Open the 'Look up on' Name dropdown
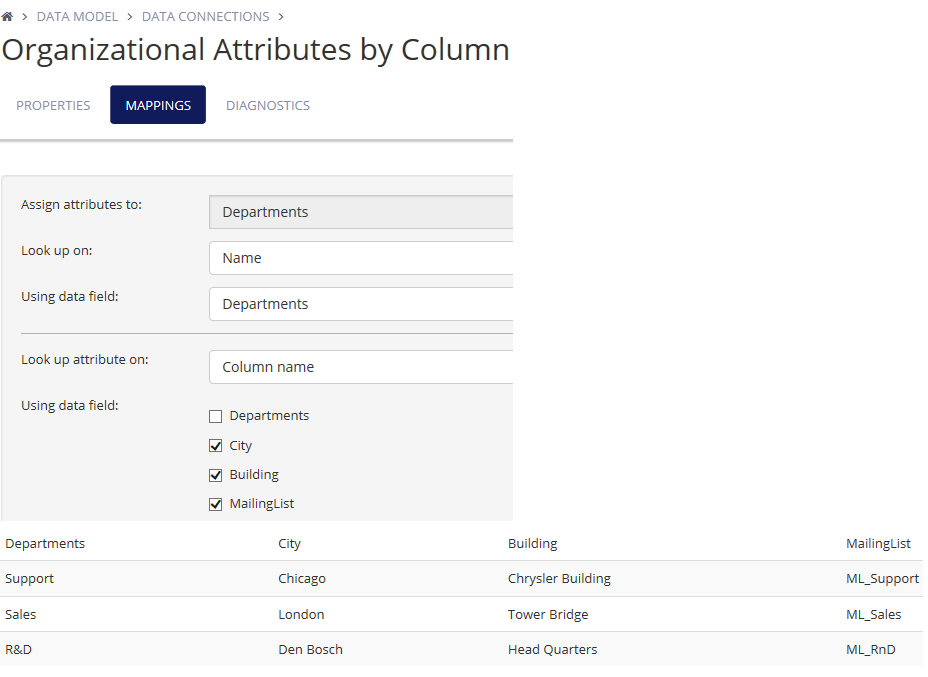Screen dimensions: 928x677 [x=360, y=257]
